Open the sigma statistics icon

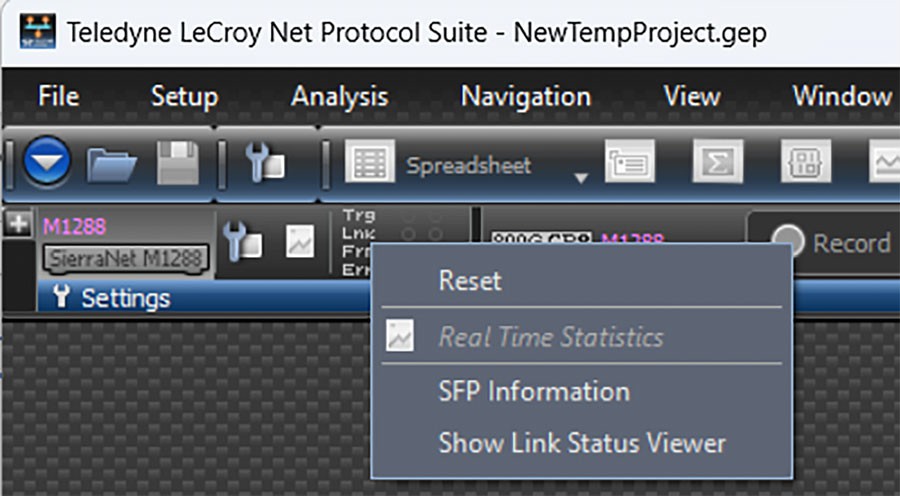point(717,161)
